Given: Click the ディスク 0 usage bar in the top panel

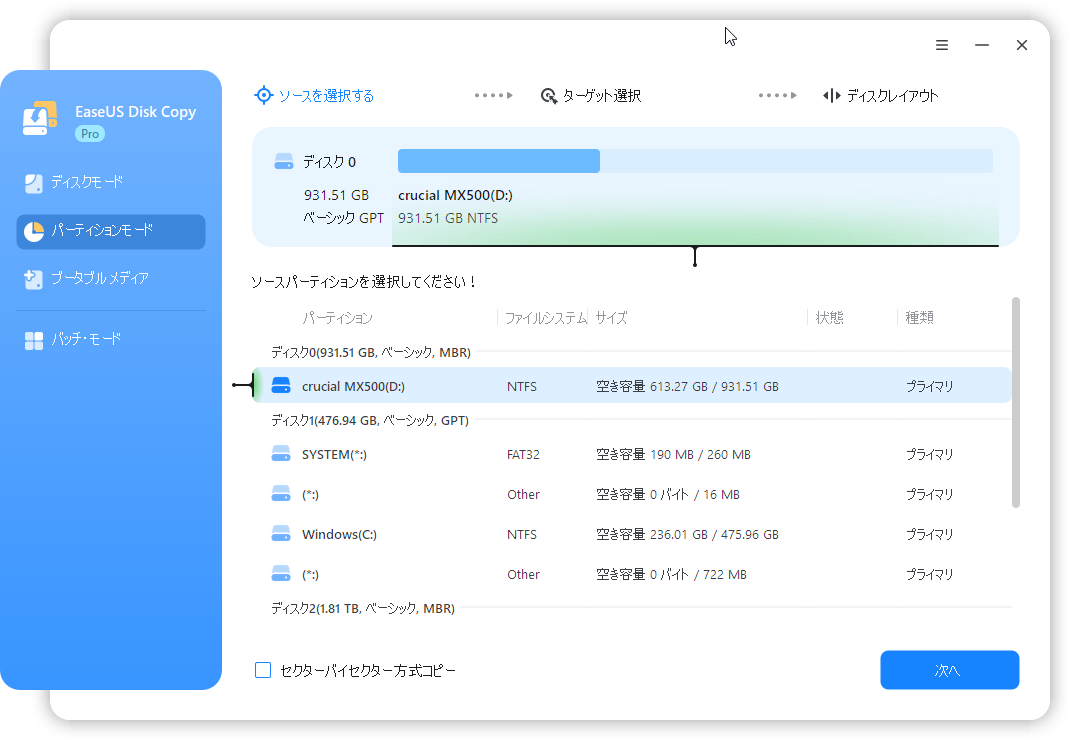Looking at the screenshot, I should 695,161.
